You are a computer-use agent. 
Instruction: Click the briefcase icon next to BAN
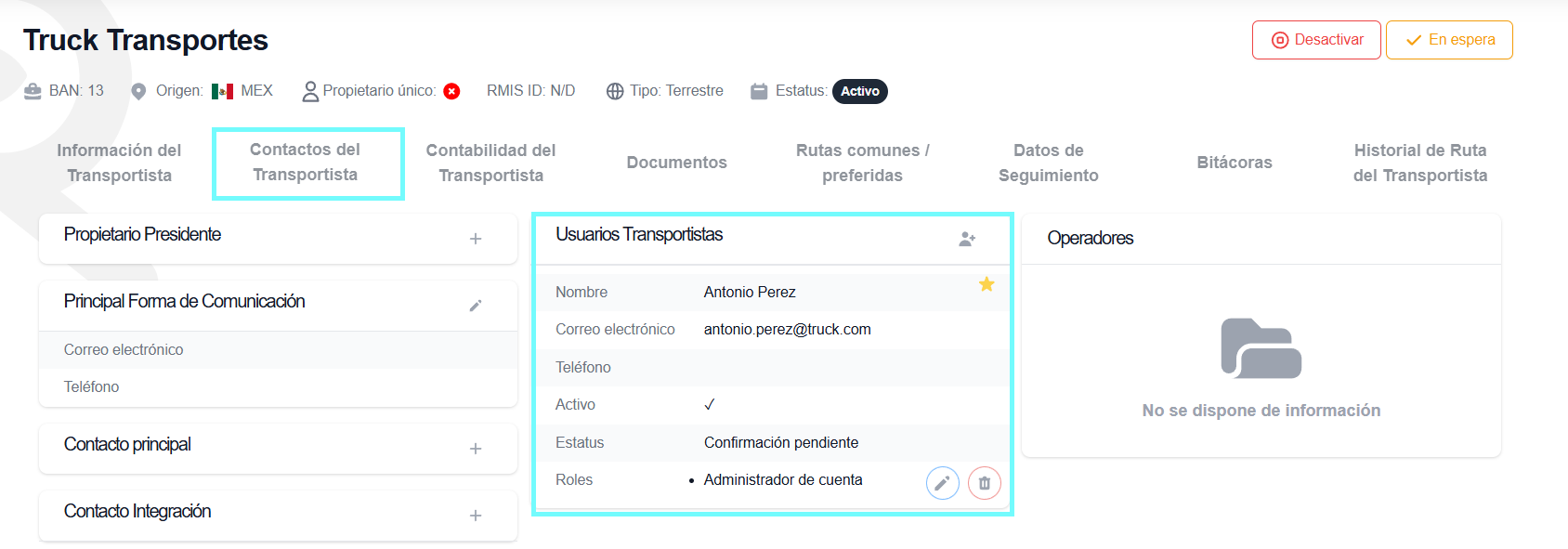(x=33, y=91)
